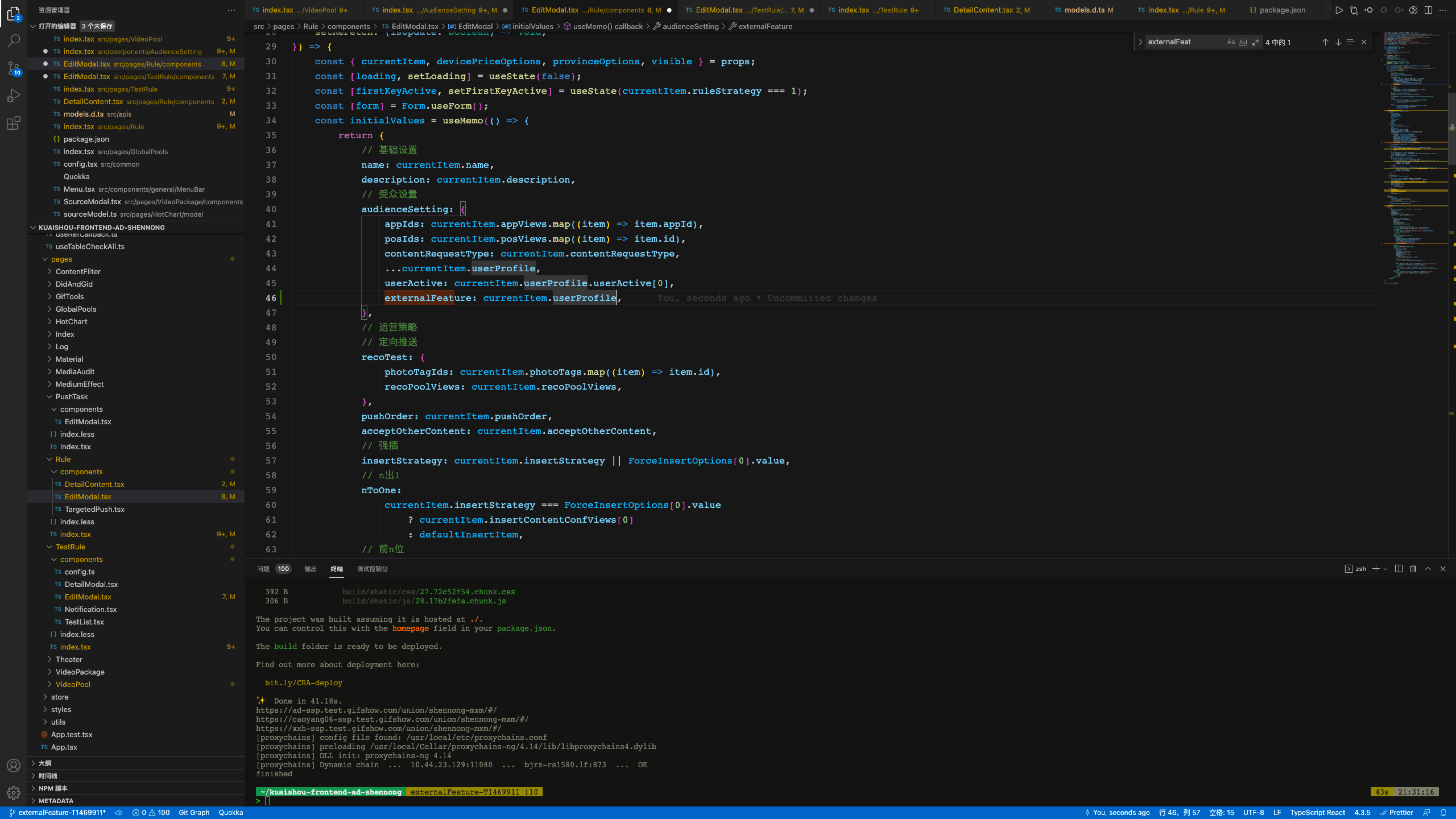Open the 调试控制台 debug console tab
The image size is (1456, 819).
click(372, 569)
